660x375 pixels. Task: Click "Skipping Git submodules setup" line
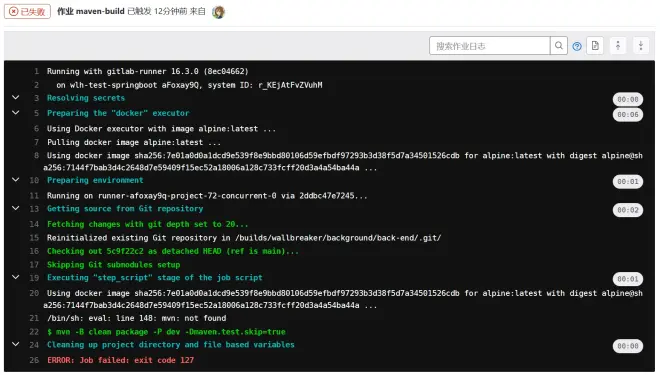114,265
